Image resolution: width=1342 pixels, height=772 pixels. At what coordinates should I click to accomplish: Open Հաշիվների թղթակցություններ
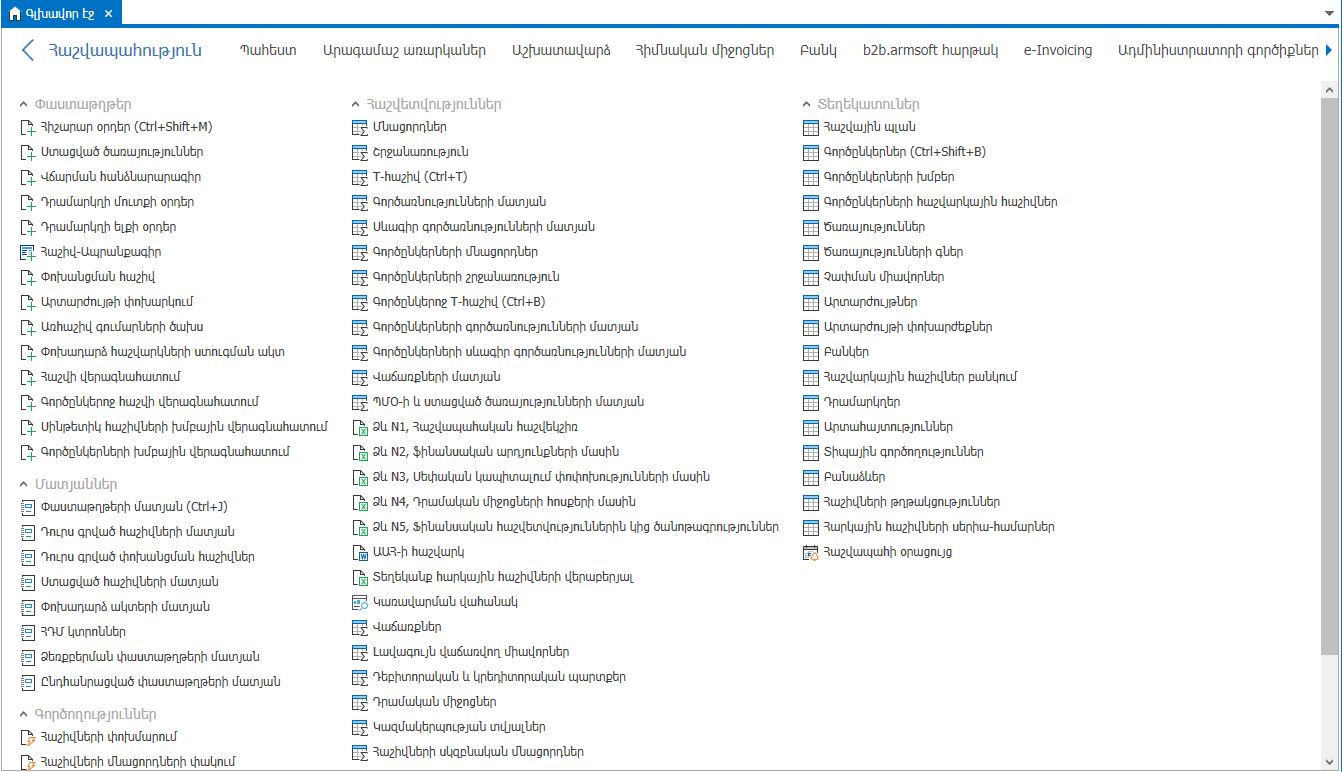tap(911, 503)
